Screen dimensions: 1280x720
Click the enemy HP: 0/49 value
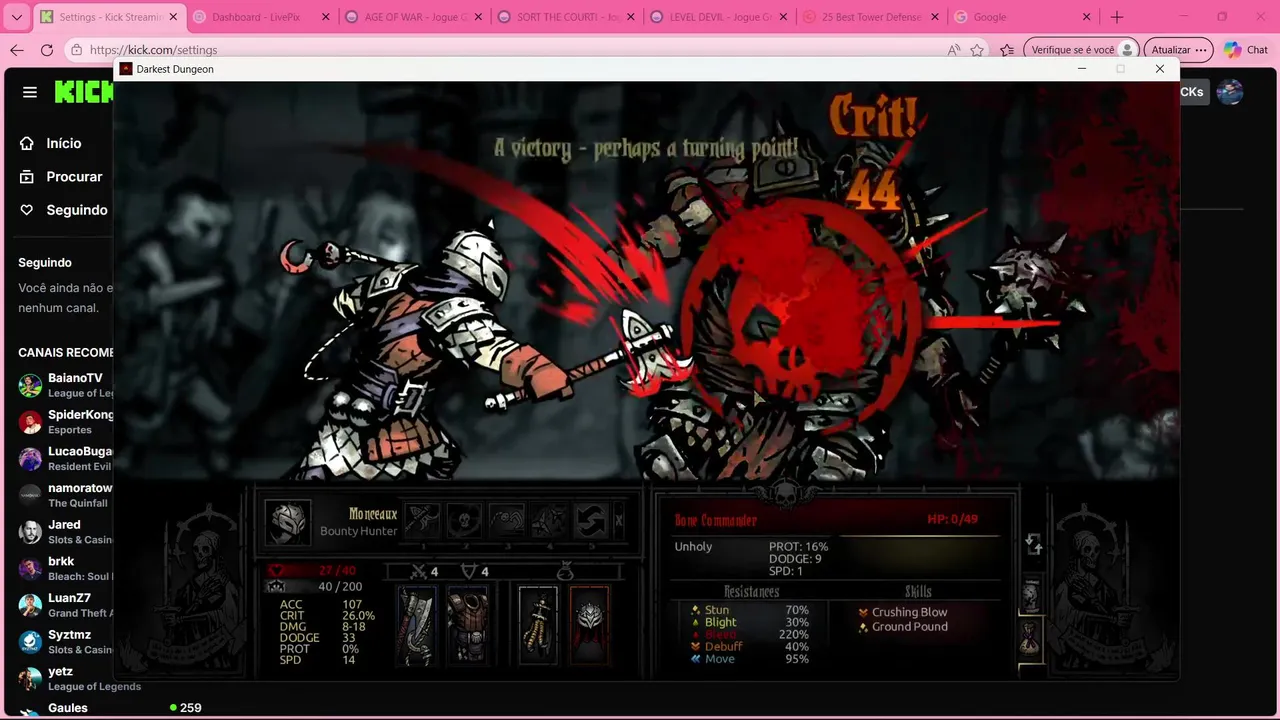click(952, 519)
